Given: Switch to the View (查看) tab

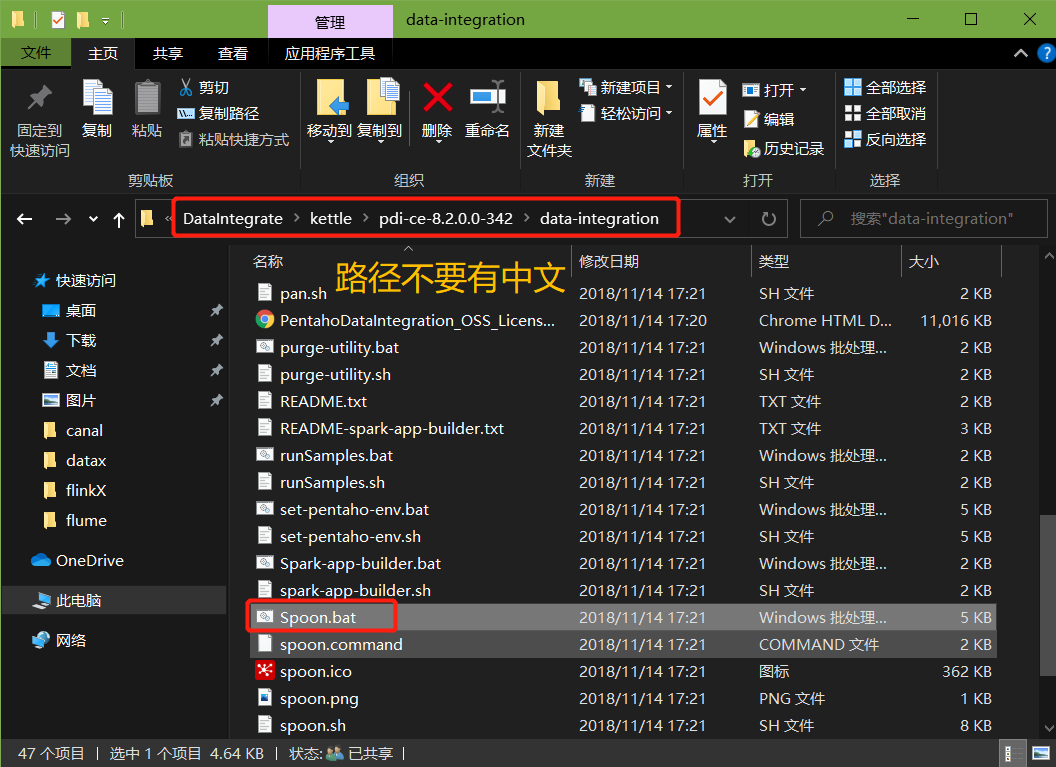Looking at the screenshot, I should click(233, 53).
